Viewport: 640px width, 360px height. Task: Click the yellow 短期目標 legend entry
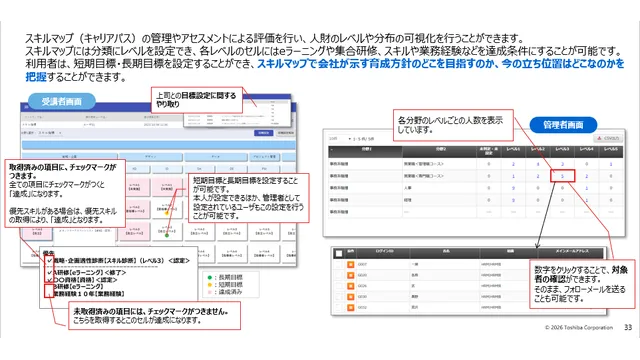click(x=225, y=284)
